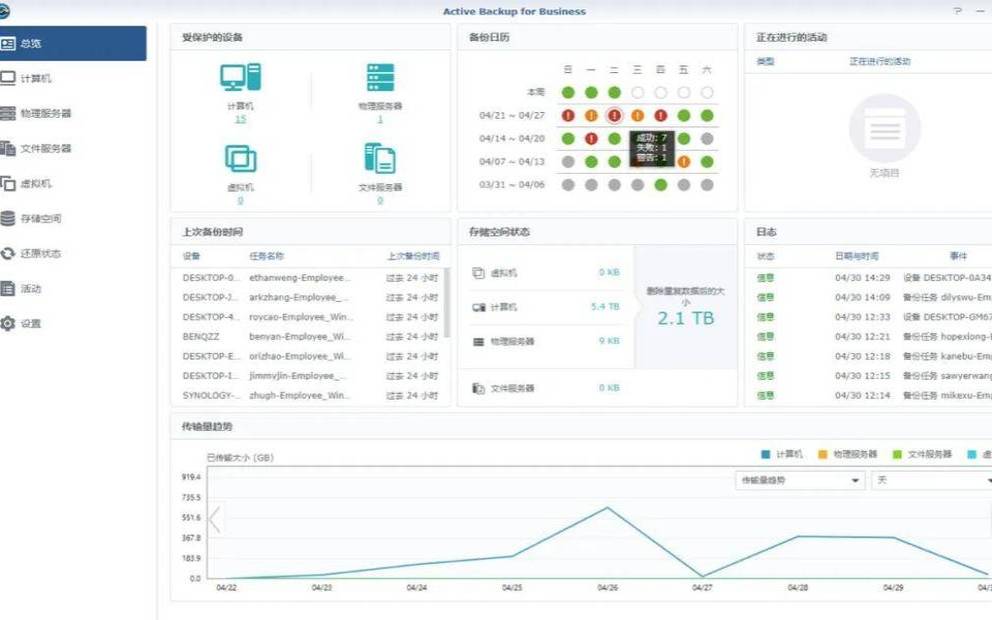
Task: Click the 虚拟机 icon in storage status
Action: click(478, 273)
